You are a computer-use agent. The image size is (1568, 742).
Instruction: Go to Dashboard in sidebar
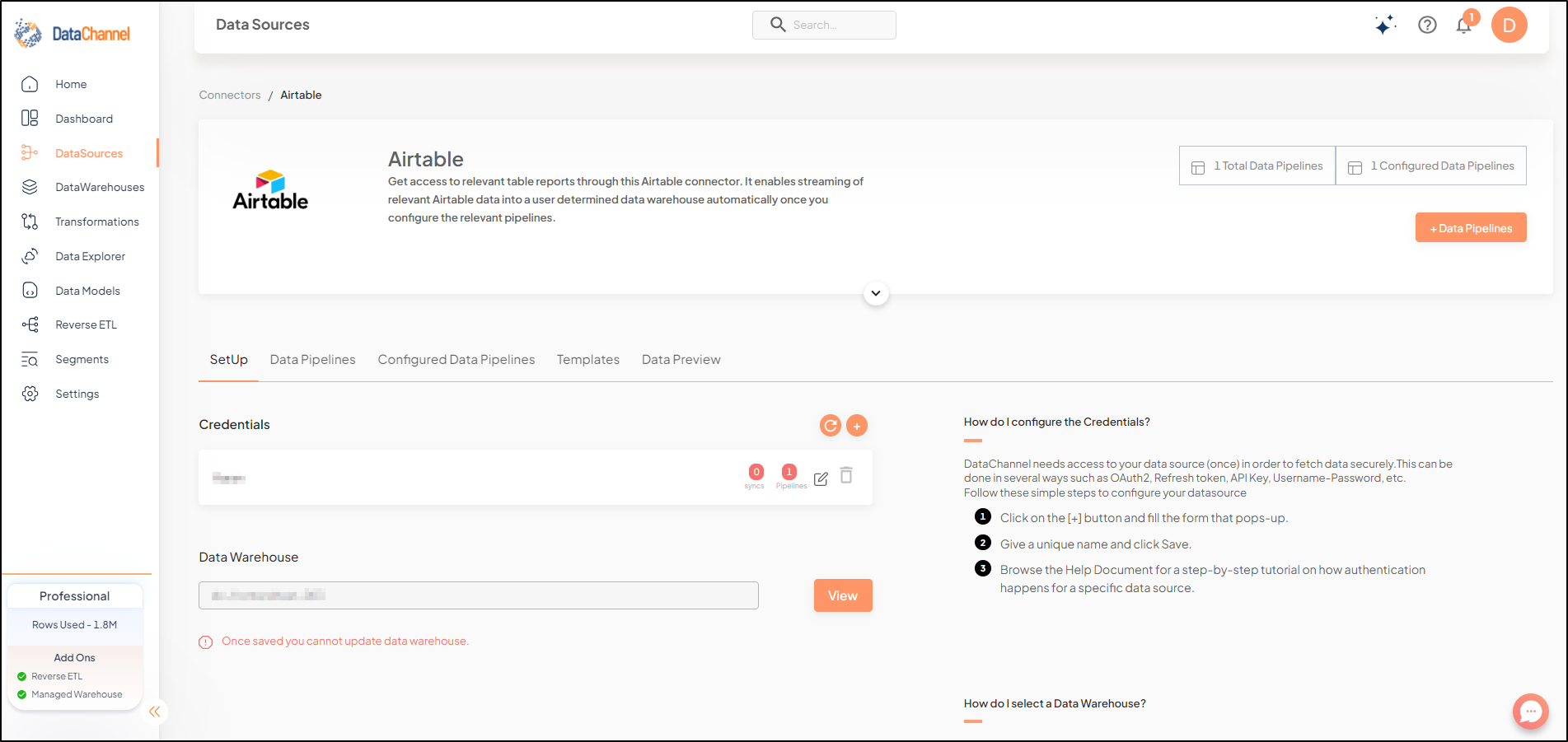[x=84, y=119]
